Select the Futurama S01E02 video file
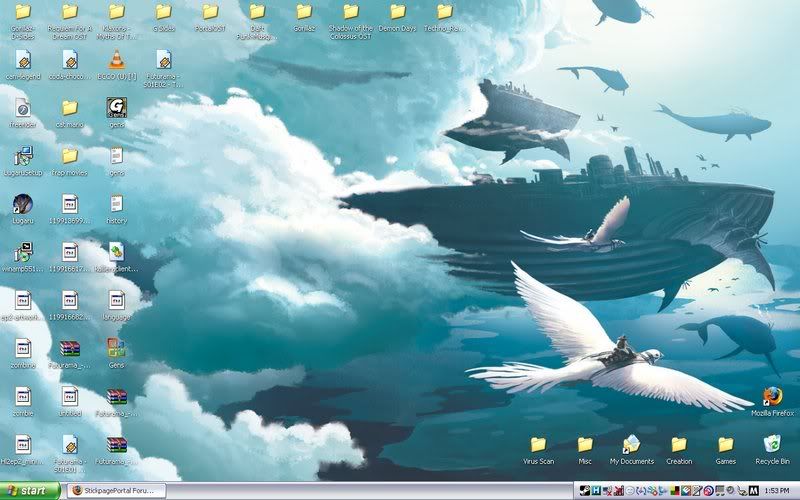 [163, 60]
